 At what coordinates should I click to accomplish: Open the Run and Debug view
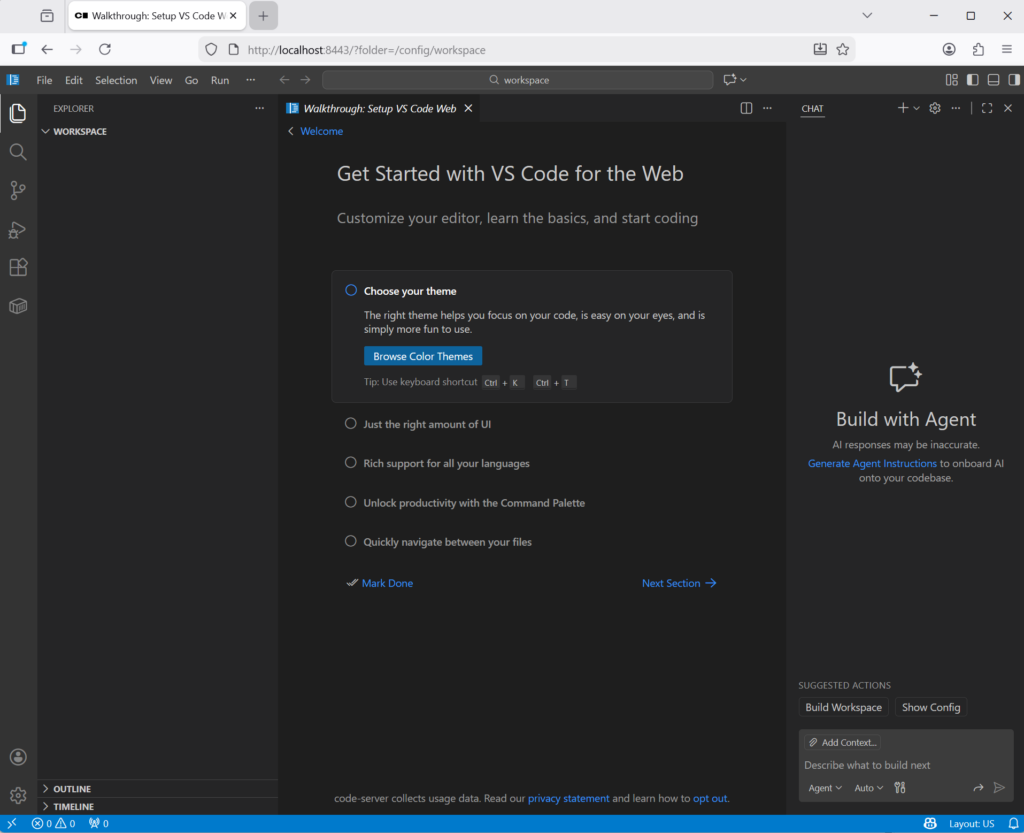point(18,229)
